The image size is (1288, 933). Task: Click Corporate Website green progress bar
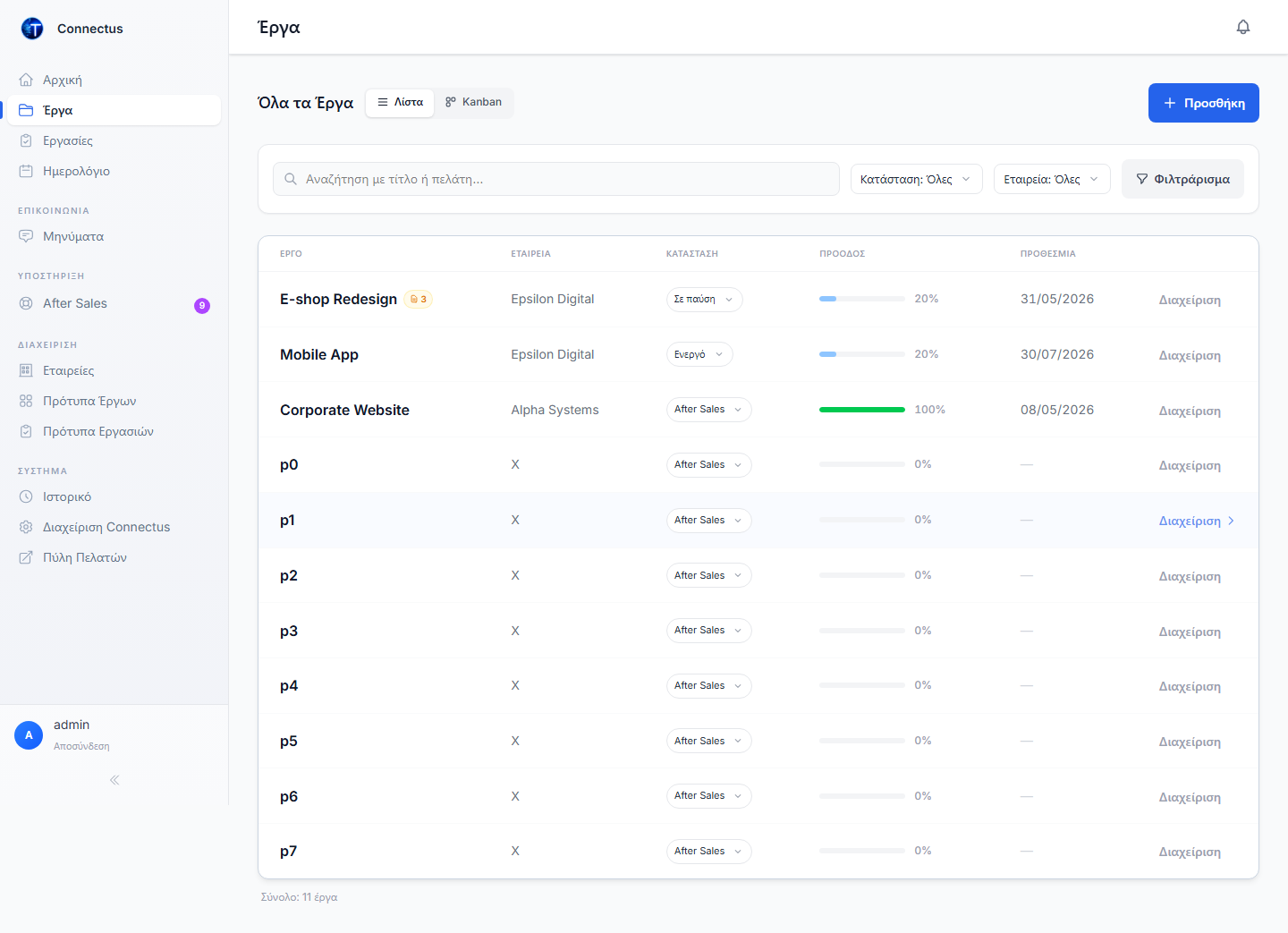862,410
